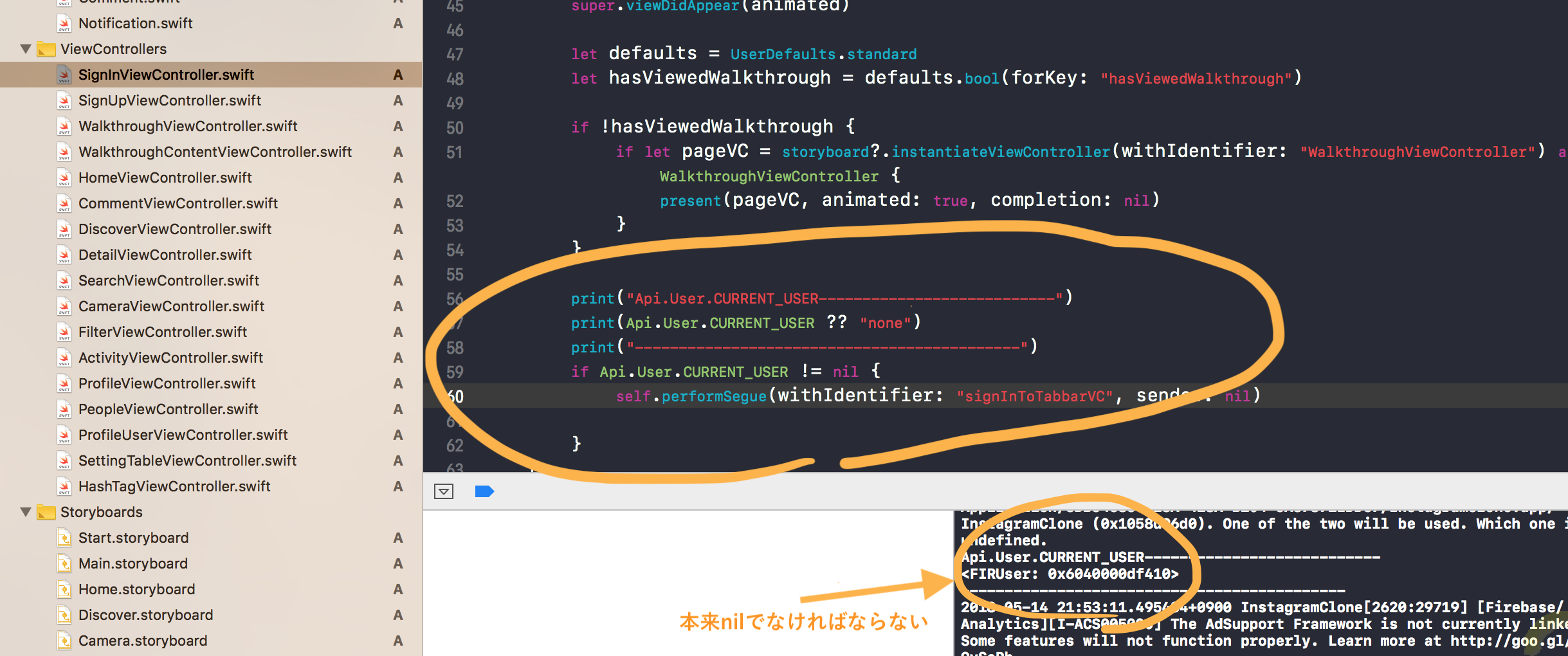Click the Swift icon beside SignInViewController.swift

tap(64, 75)
